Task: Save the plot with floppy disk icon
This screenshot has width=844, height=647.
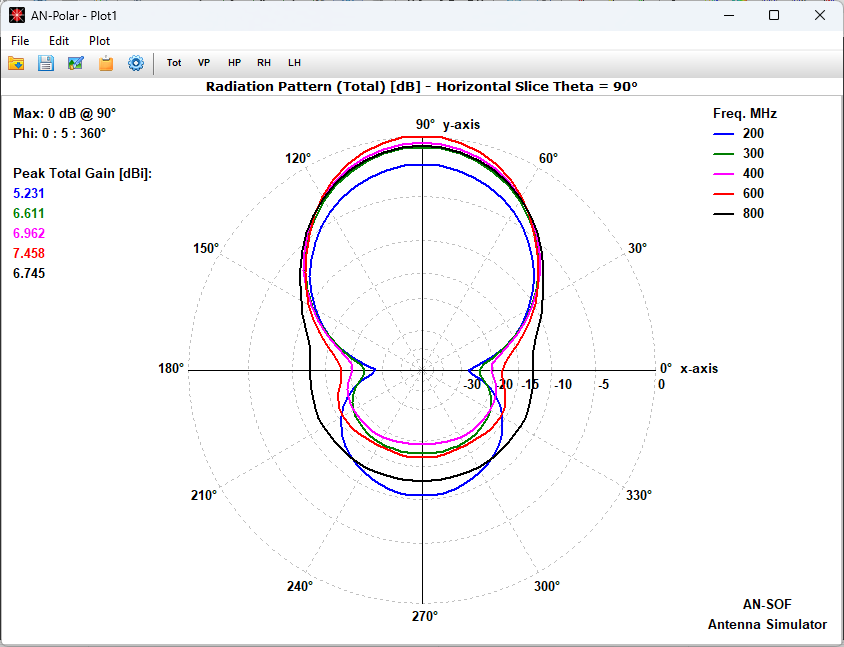Action: (46, 63)
